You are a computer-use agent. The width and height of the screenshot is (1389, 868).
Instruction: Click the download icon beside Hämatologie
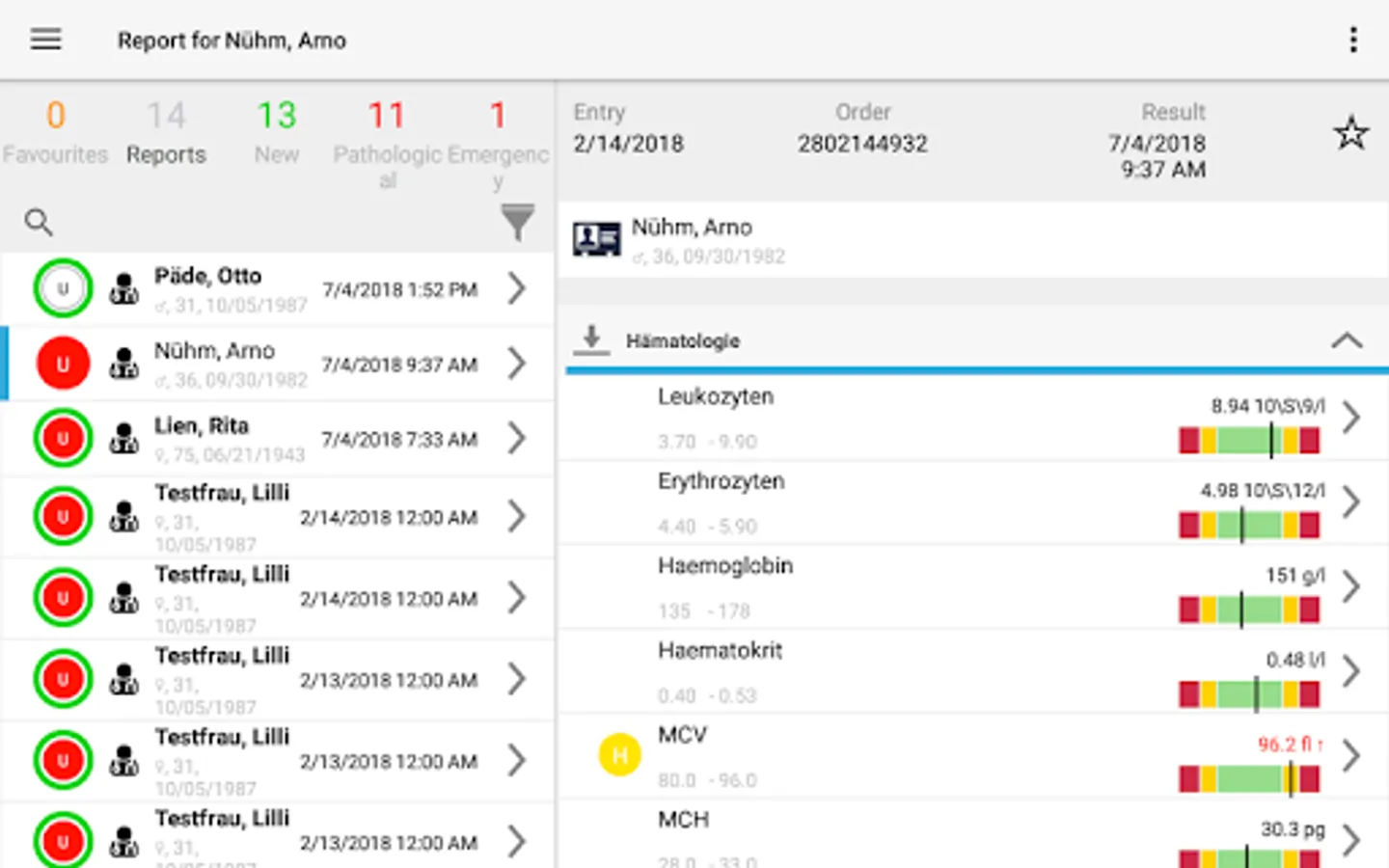[591, 339]
